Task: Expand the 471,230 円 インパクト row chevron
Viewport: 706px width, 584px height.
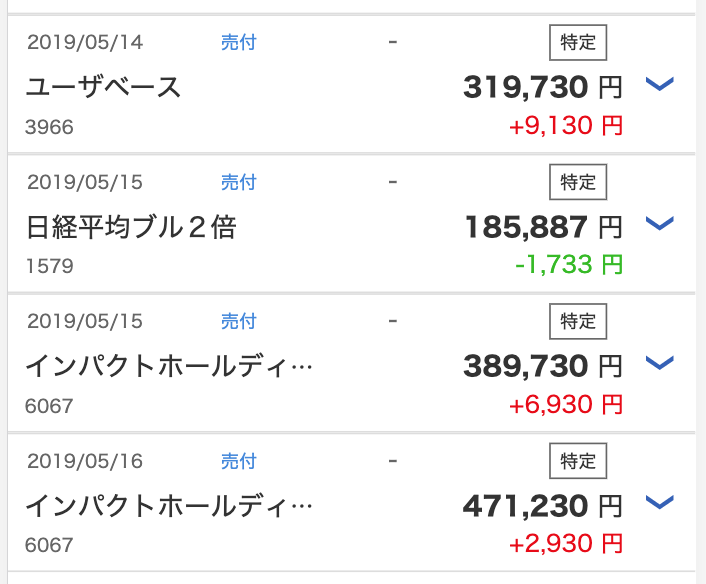Action: (x=659, y=502)
